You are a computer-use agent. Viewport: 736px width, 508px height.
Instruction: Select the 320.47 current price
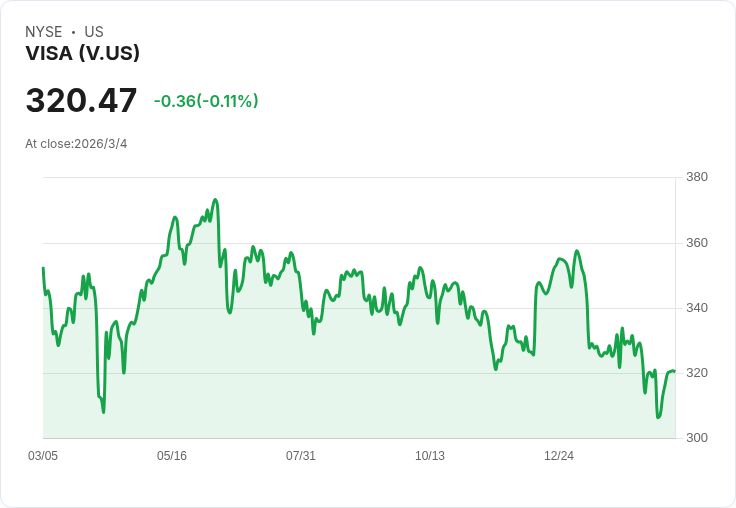81,101
